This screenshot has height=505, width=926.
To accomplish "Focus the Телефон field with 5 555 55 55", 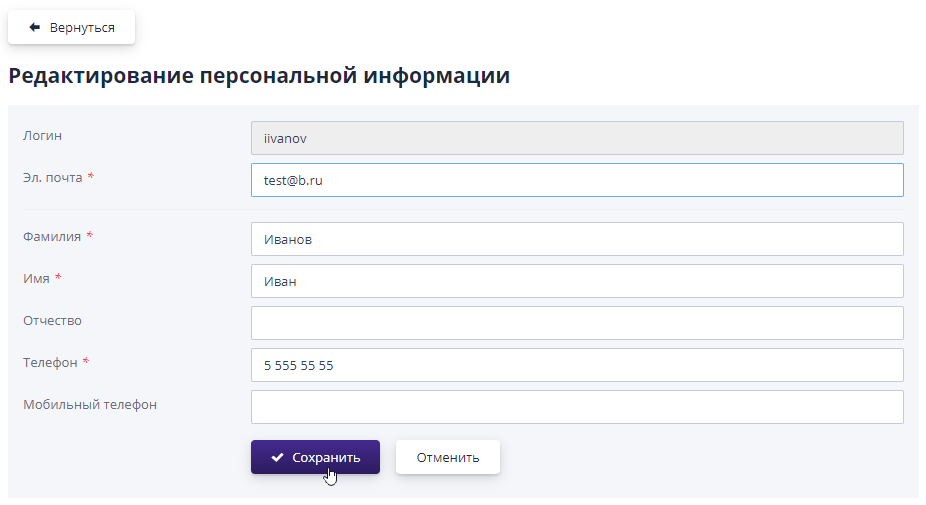I will pyautogui.click(x=577, y=365).
